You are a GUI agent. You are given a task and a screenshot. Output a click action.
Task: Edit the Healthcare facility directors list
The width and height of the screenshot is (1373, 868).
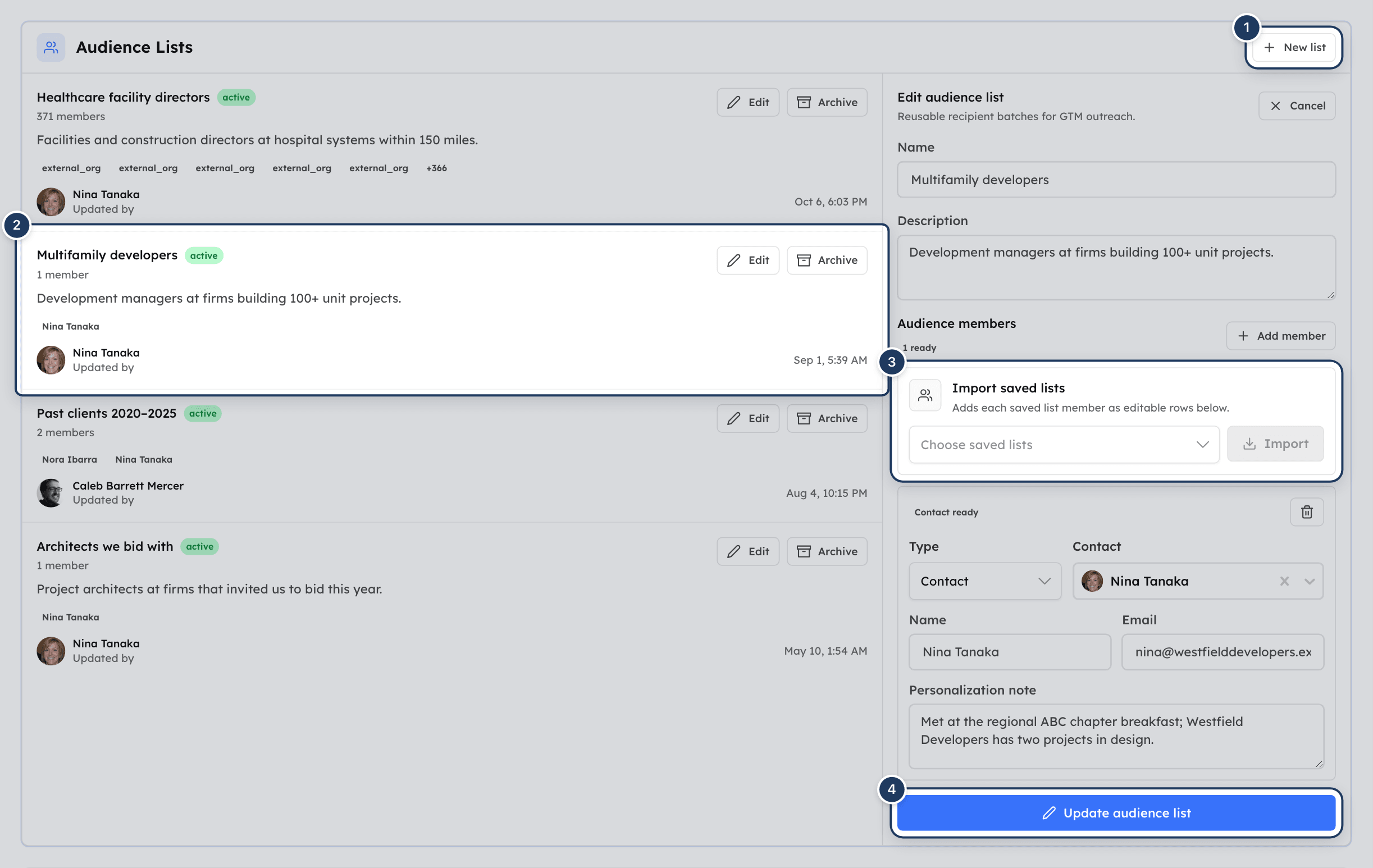(x=747, y=102)
